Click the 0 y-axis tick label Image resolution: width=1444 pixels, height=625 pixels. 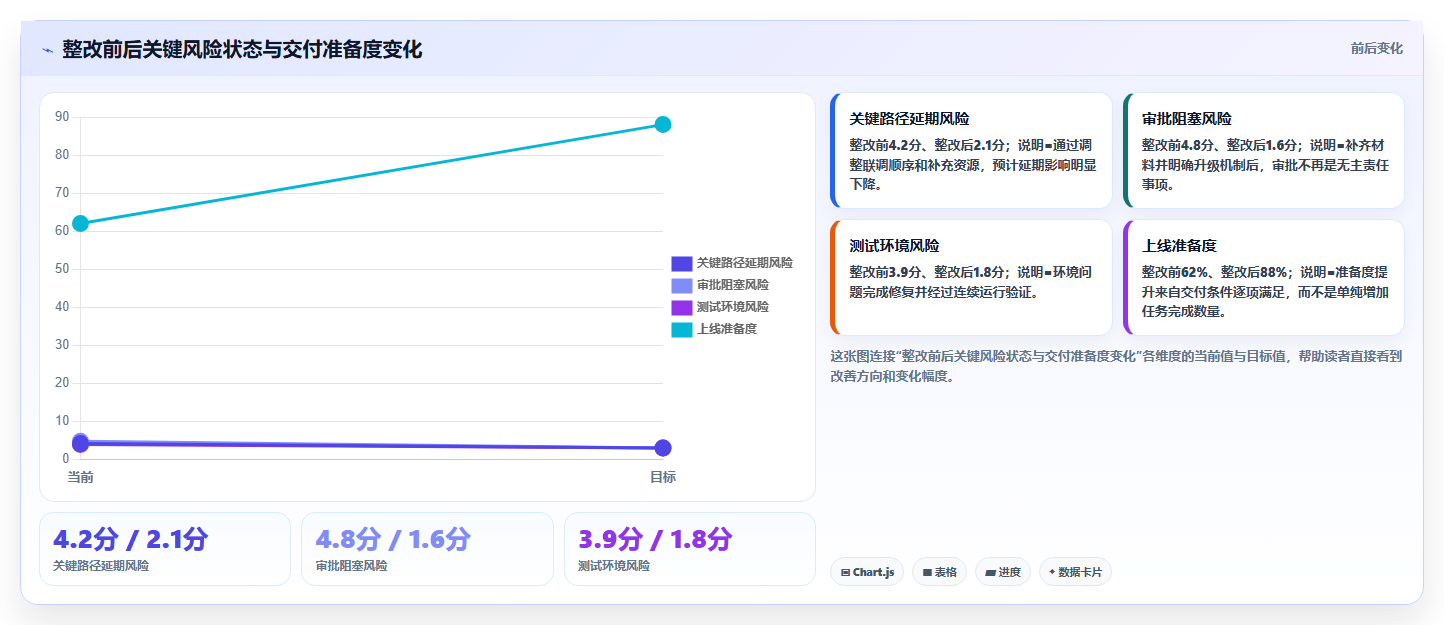pyautogui.click(x=65, y=459)
